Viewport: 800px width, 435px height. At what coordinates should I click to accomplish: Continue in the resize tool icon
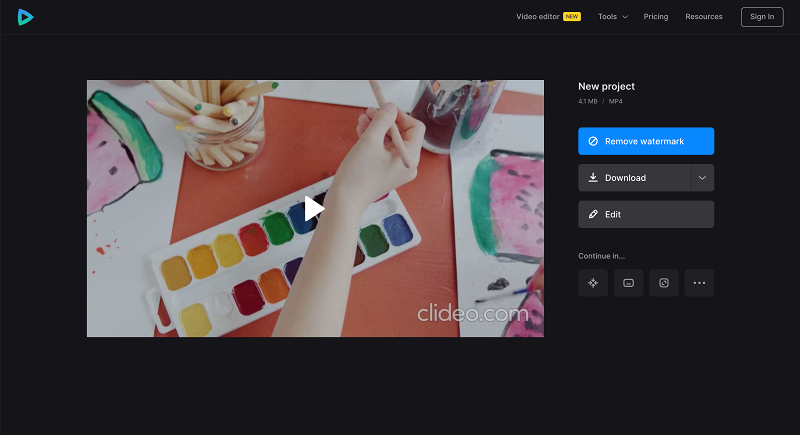(664, 283)
